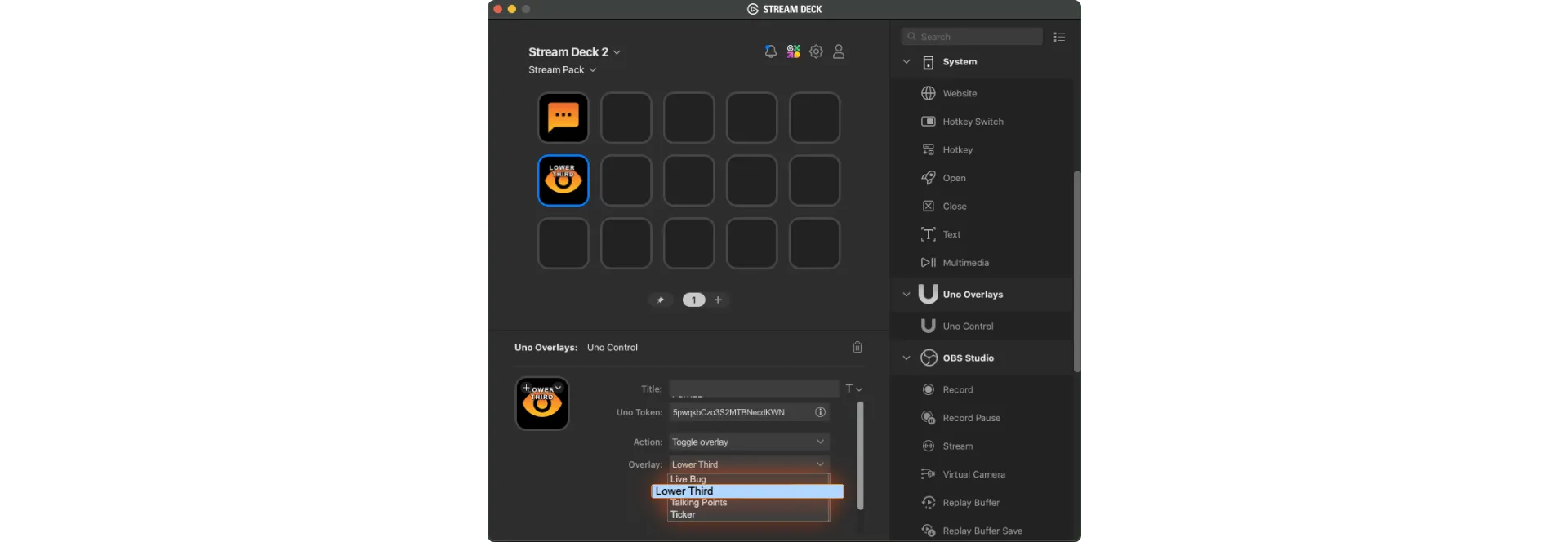Image resolution: width=1568 pixels, height=542 pixels.
Task: Click the Virtual Camera label
Action: coord(973,474)
